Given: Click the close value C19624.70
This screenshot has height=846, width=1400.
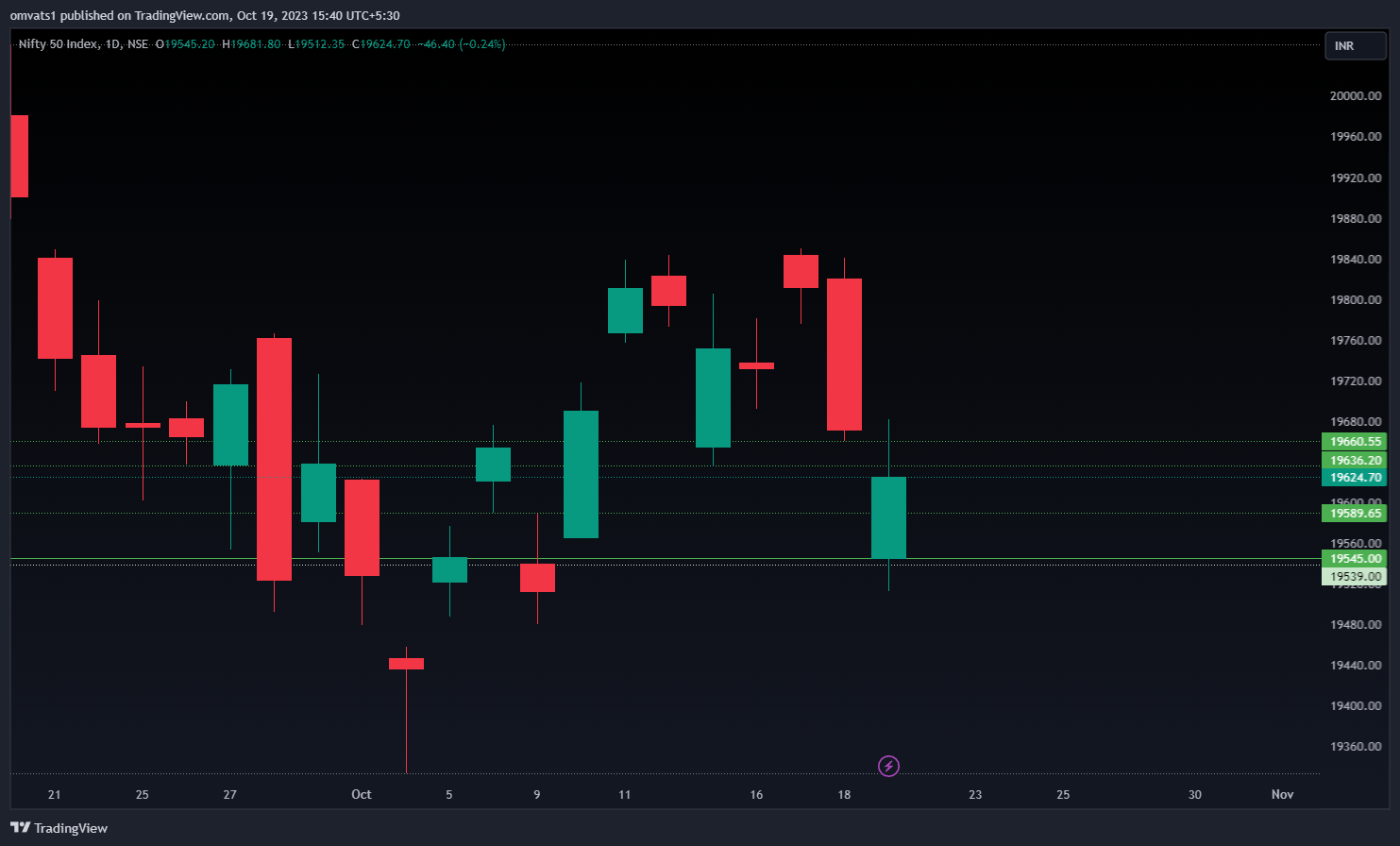Looking at the screenshot, I should coord(380,44).
